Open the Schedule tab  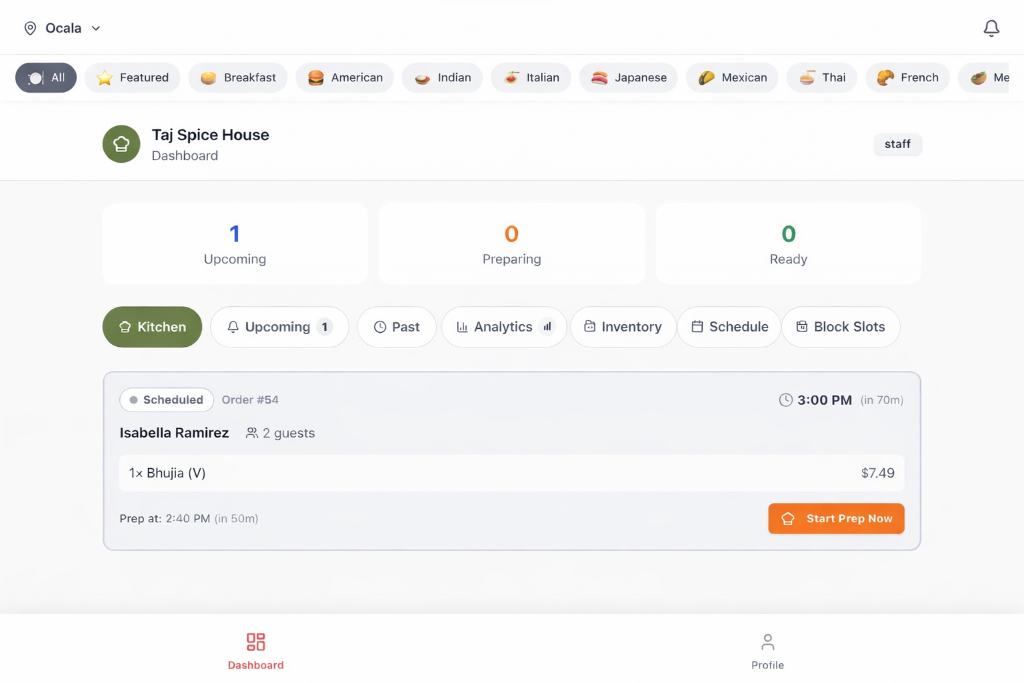pyautogui.click(x=729, y=326)
